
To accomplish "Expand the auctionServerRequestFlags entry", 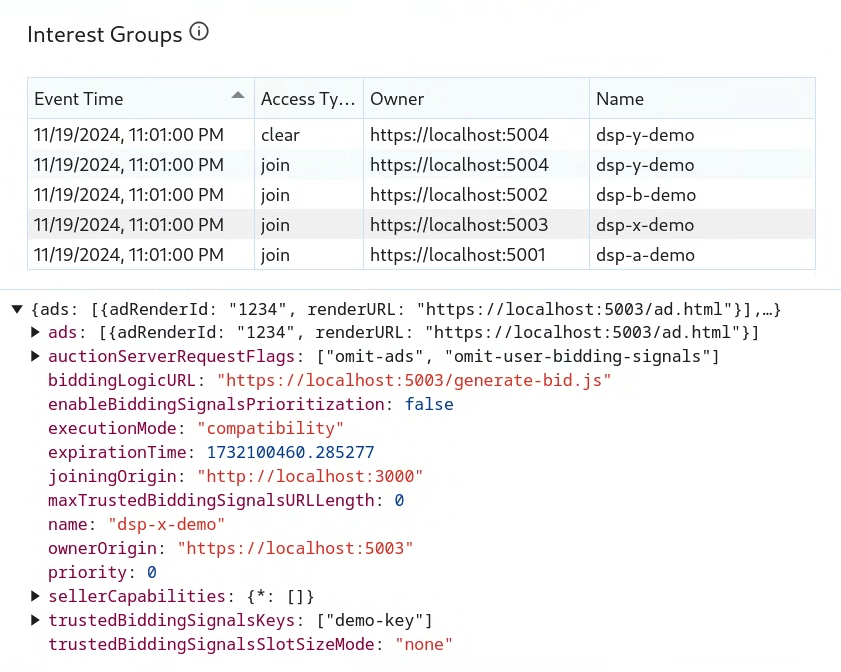I will 36,356.
